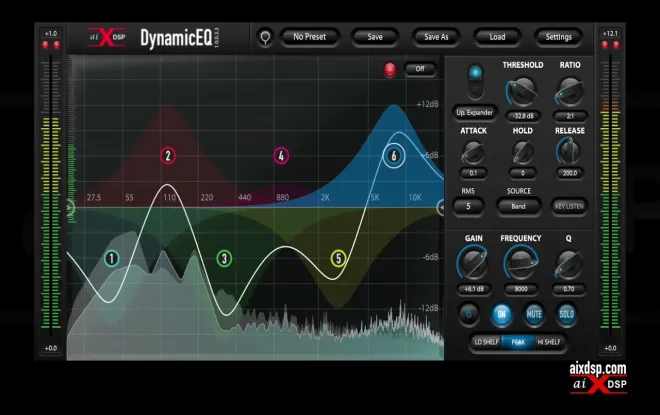Click the input meter +0.0 value
The width and height of the screenshot is (660, 415).
51,348
